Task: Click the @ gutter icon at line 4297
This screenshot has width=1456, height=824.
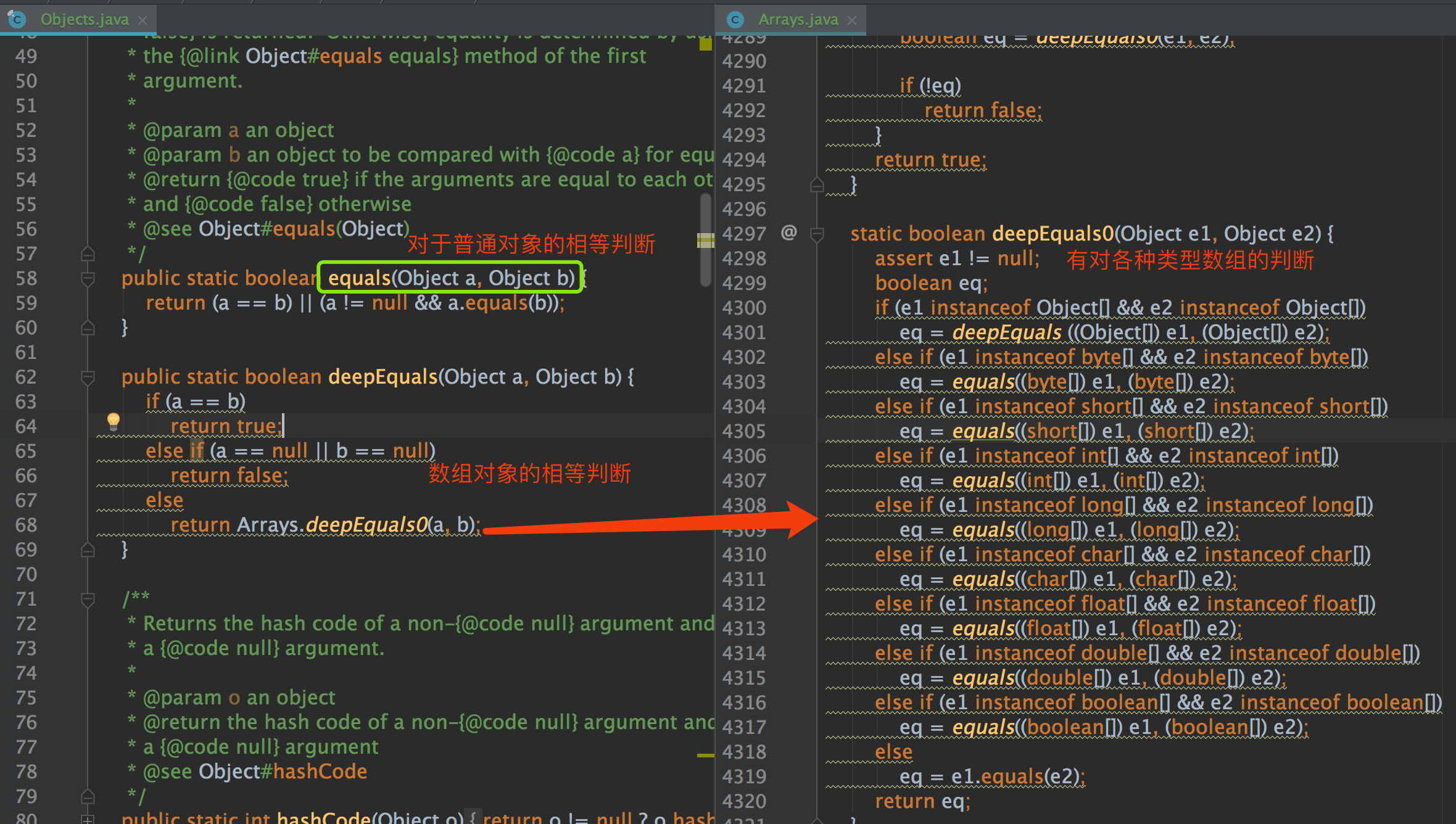Action: click(788, 233)
